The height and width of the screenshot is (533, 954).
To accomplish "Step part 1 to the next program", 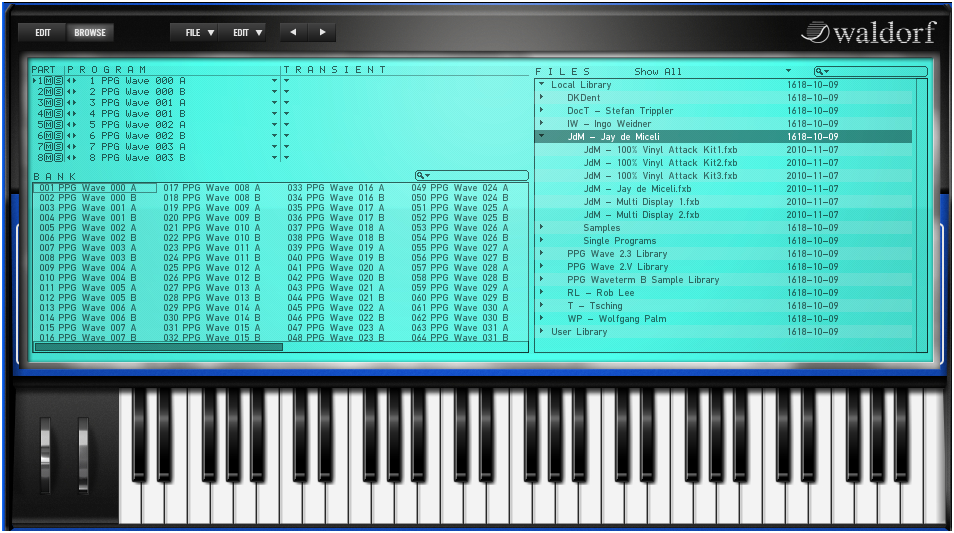I will pos(74,81).
